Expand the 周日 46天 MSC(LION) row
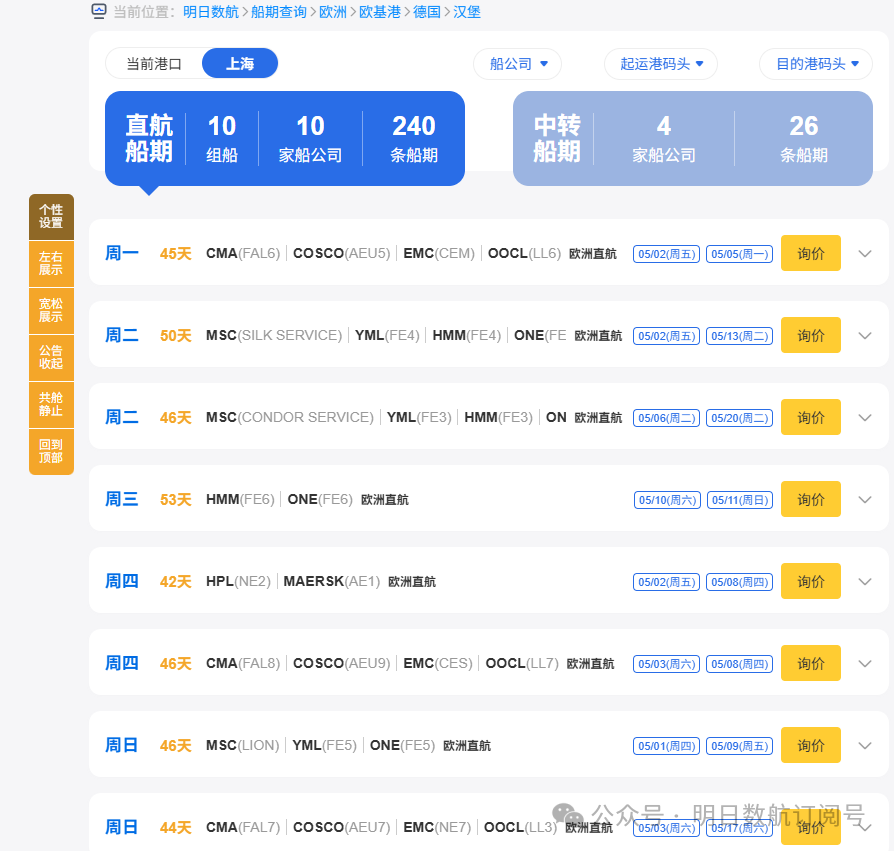Screen dimensions: 894x851 [865, 746]
